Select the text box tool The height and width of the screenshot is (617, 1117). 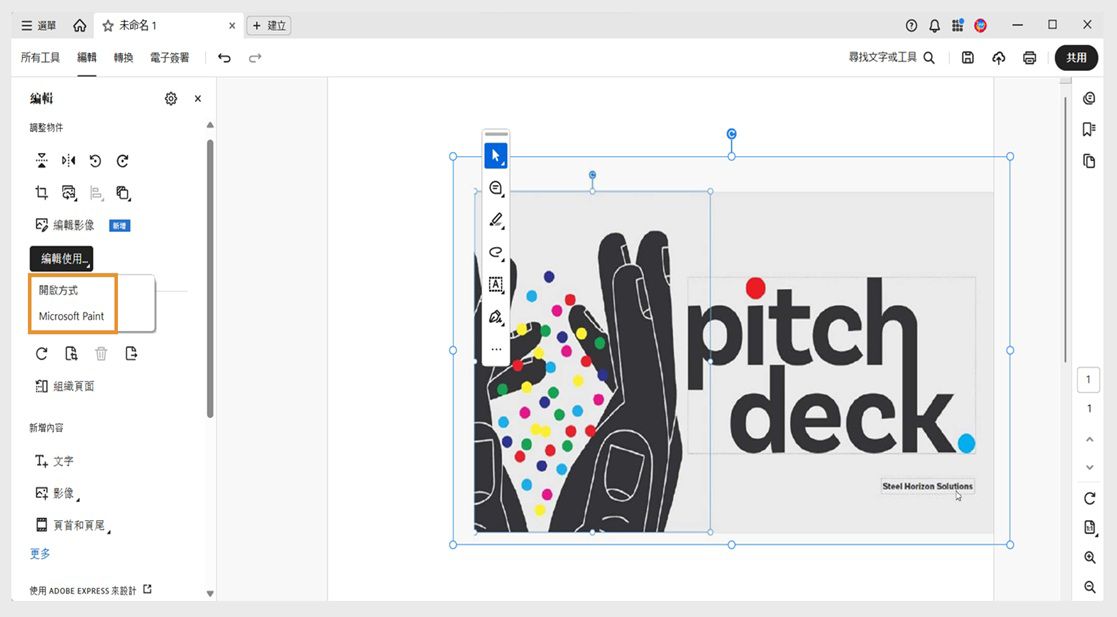click(496, 284)
